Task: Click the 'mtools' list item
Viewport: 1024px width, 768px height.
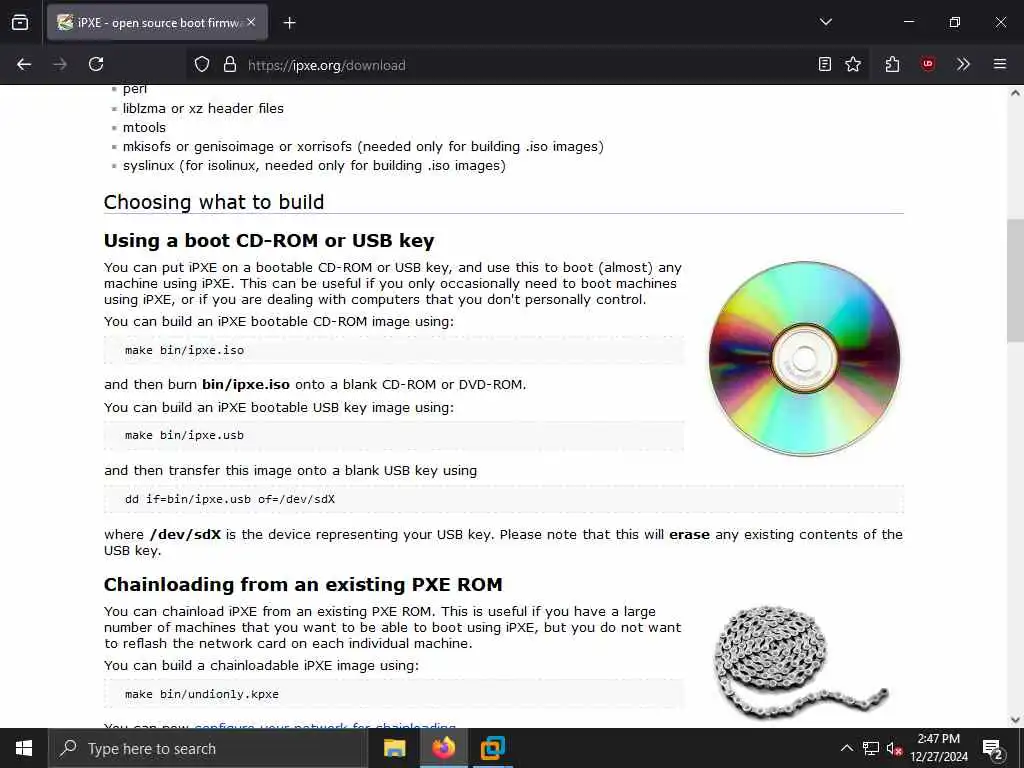Action: click(x=144, y=127)
